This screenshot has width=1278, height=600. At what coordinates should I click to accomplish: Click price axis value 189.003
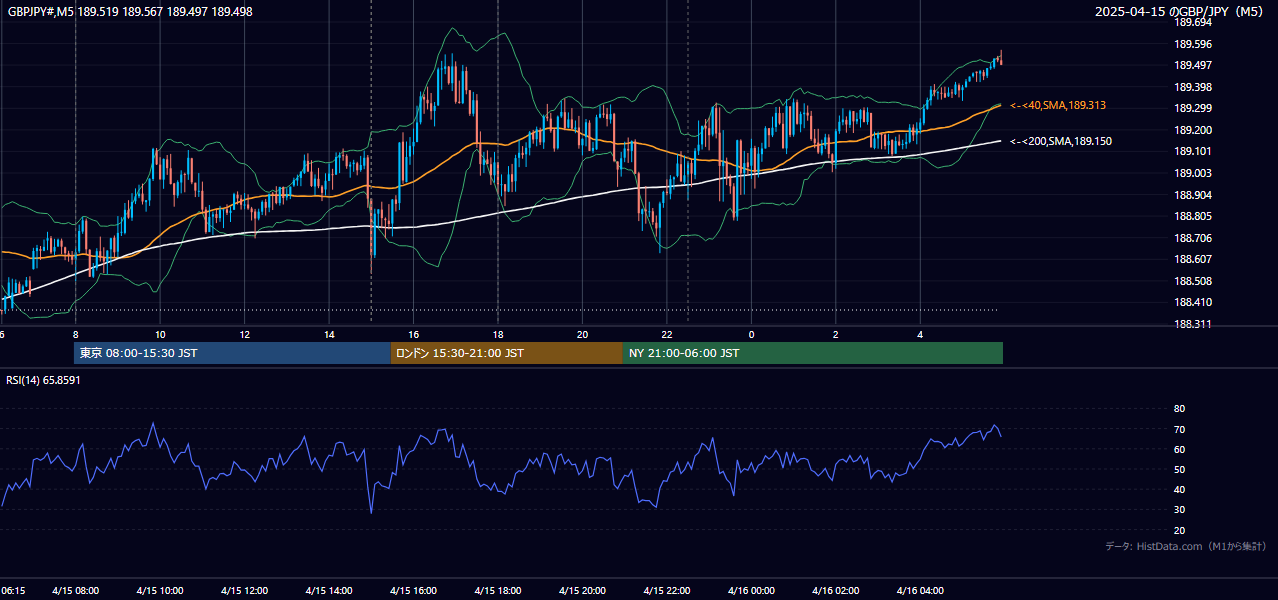coord(1193,173)
